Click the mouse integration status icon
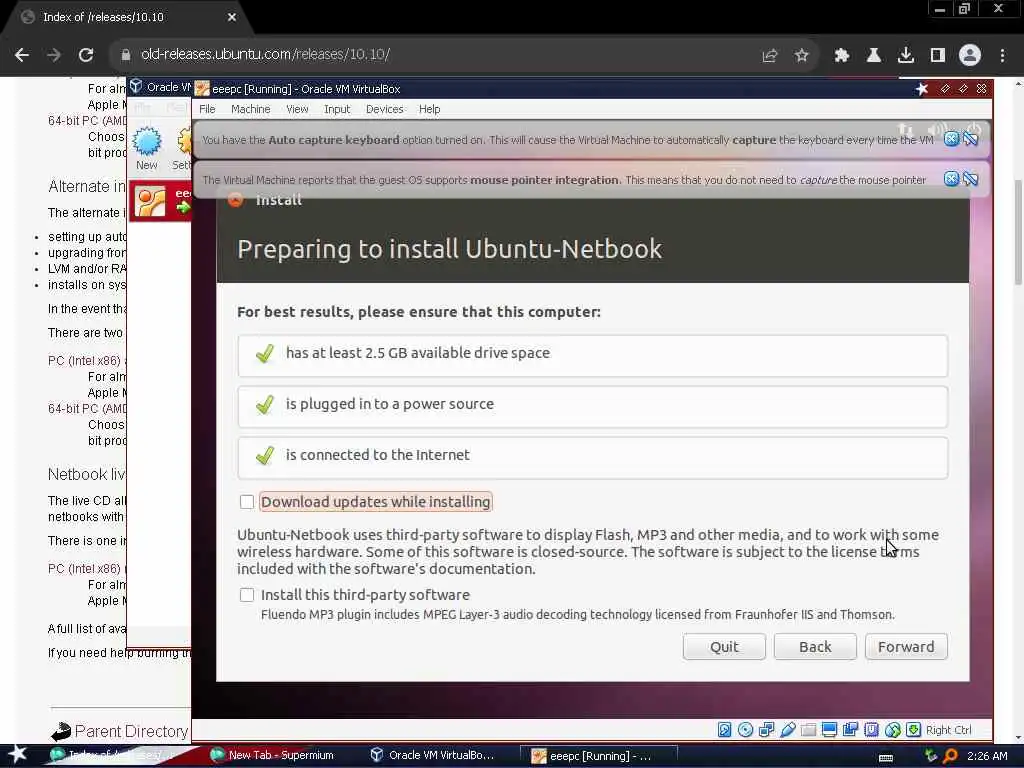The height and width of the screenshot is (768, 1024). (x=893, y=730)
